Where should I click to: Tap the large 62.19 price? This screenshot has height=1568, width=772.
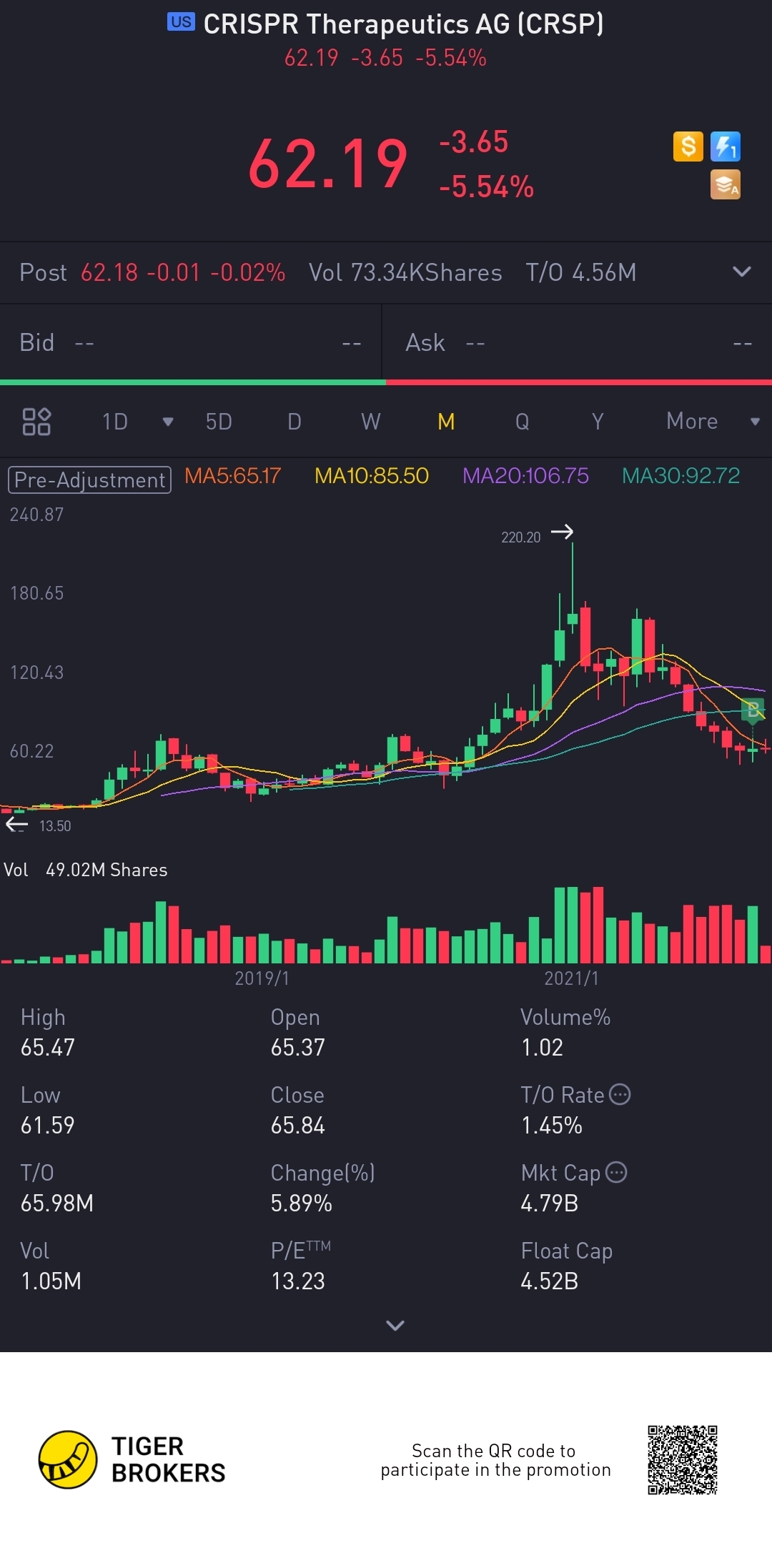328,164
